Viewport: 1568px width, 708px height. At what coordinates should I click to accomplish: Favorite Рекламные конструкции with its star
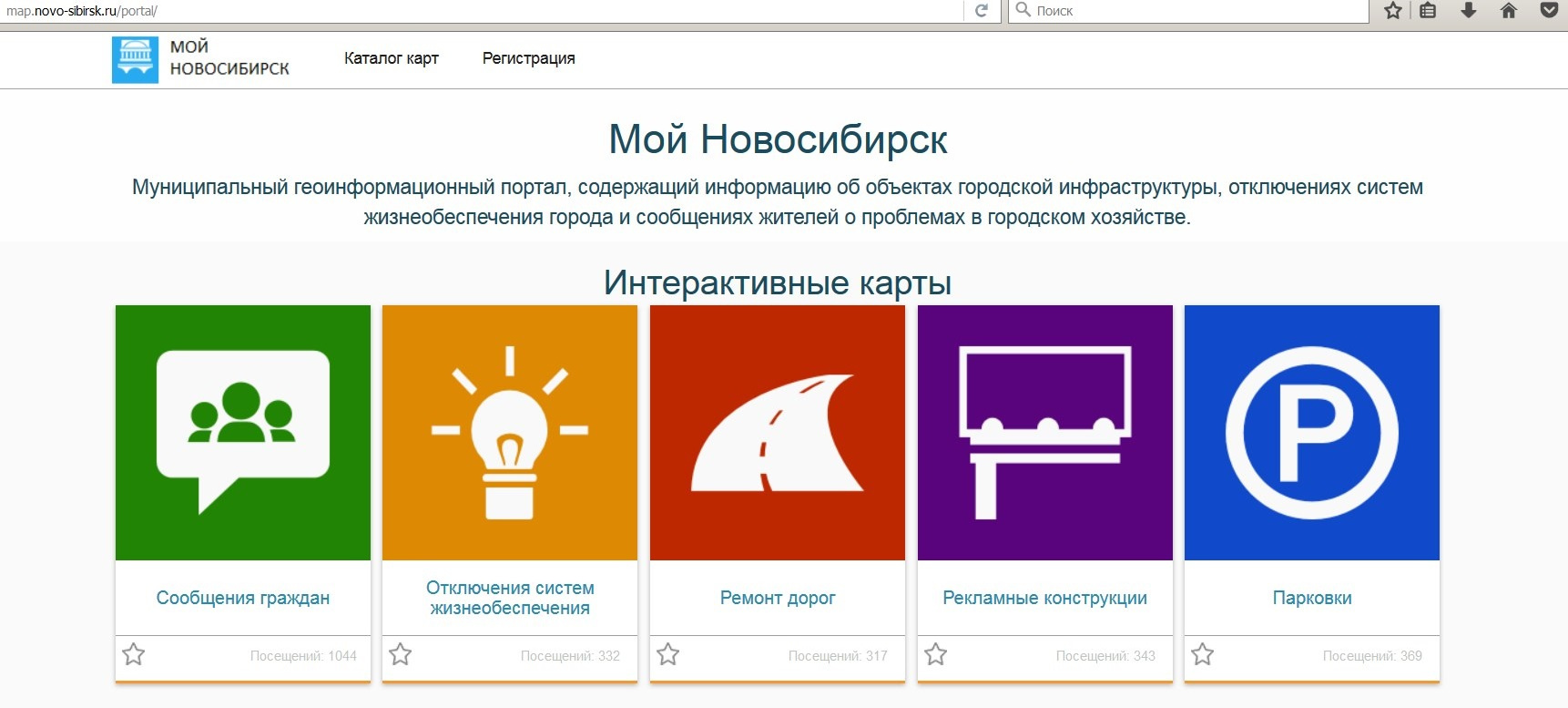(x=936, y=654)
